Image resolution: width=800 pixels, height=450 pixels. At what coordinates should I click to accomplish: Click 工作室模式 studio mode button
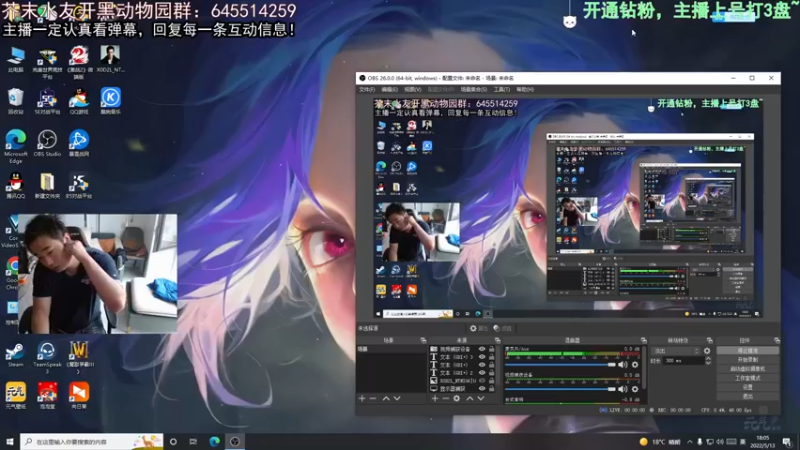(x=747, y=378)
